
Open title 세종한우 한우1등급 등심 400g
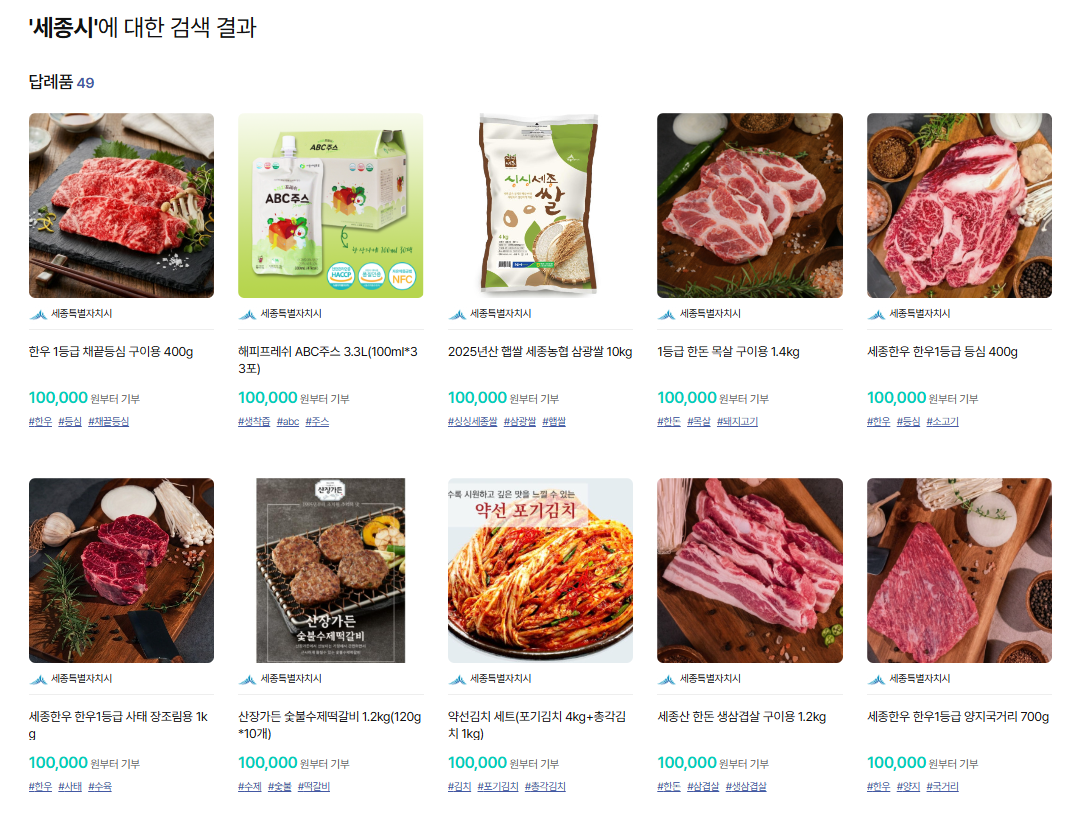coord(942,352)
